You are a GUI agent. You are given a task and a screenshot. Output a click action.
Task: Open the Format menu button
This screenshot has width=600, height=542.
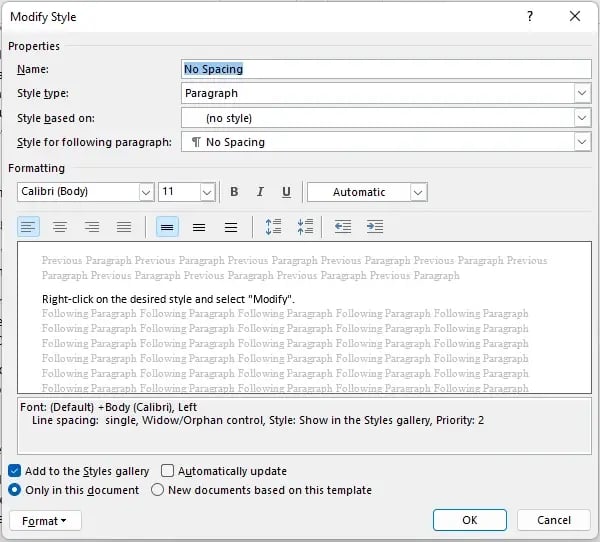tap(45, 520)
